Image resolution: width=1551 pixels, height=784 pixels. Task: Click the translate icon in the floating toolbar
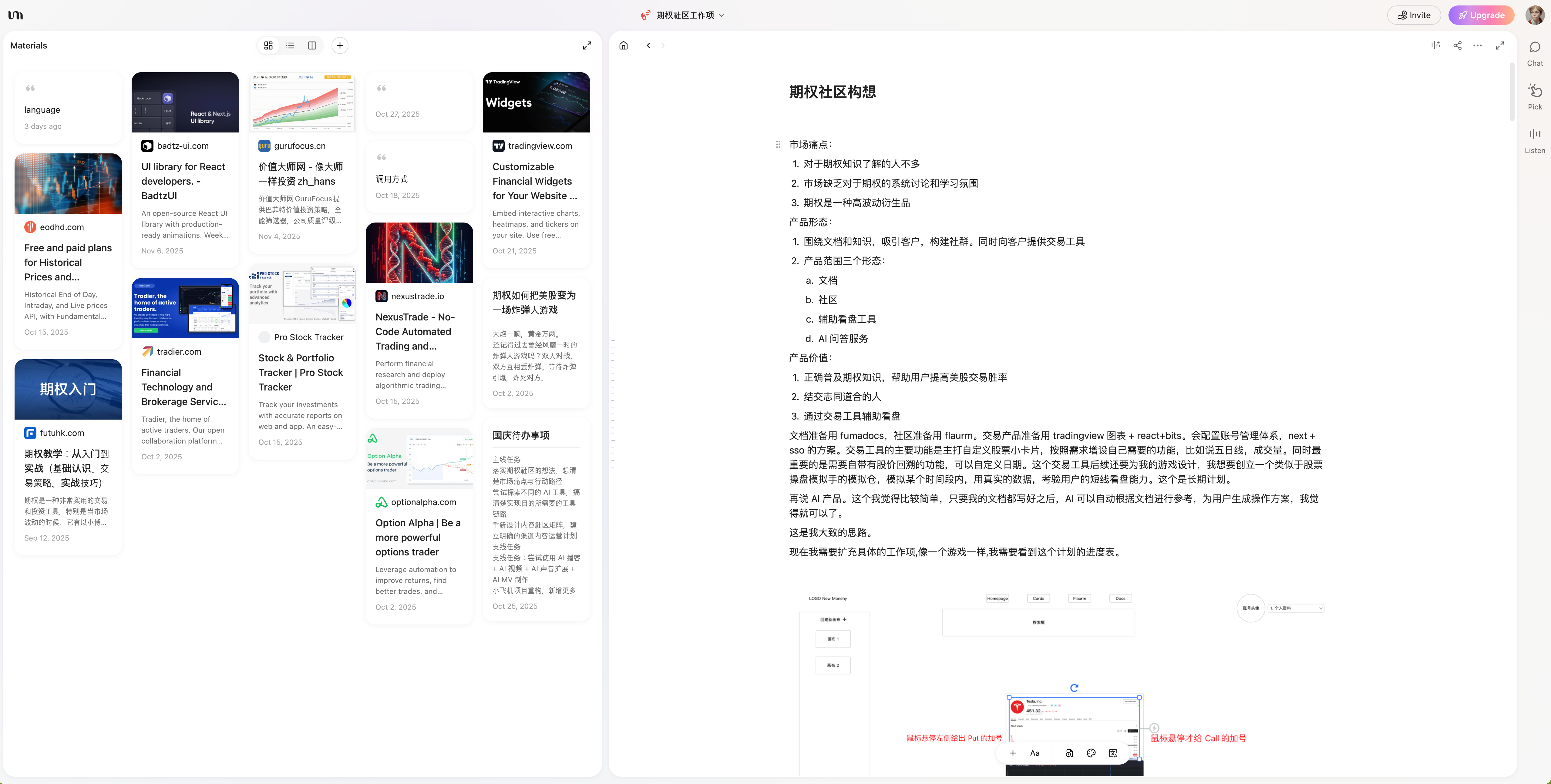[x=1113, y=753]
